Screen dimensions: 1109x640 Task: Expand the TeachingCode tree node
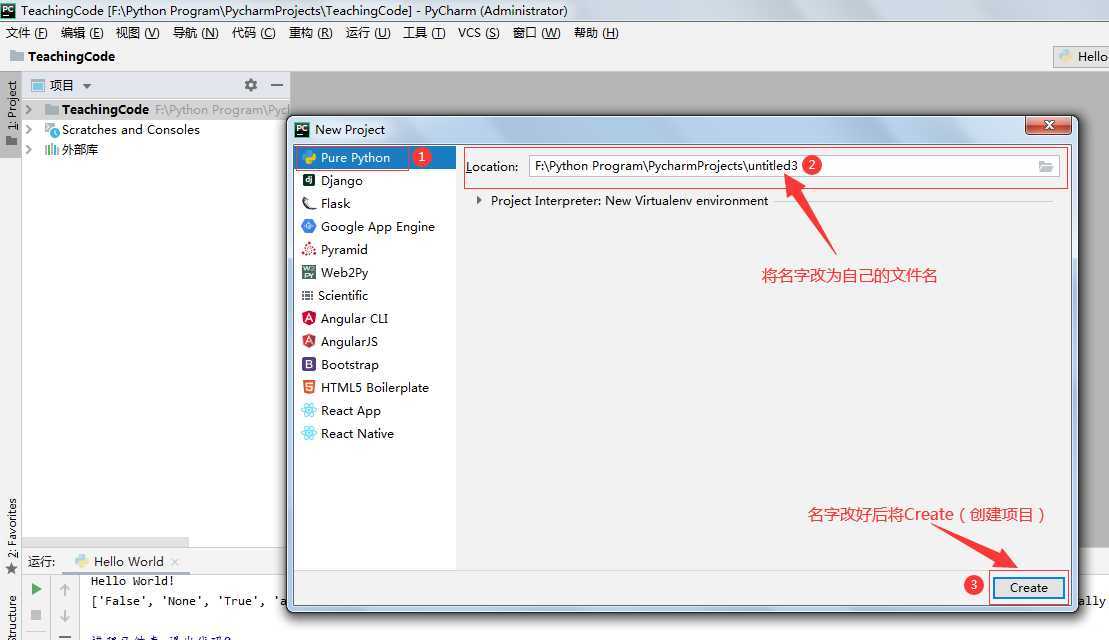28,109
